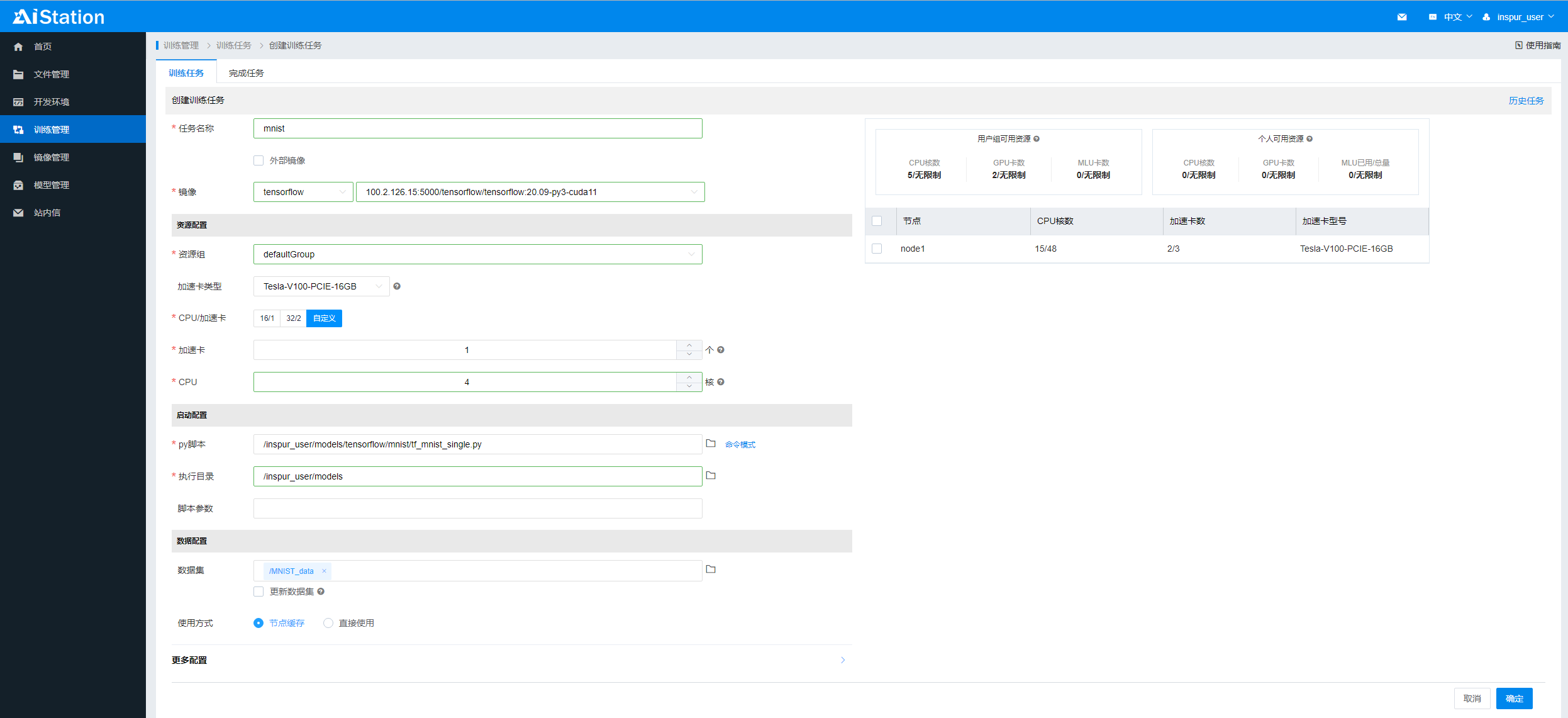
Task: Open the dataset folder browser icon
Action: (711, 569)
